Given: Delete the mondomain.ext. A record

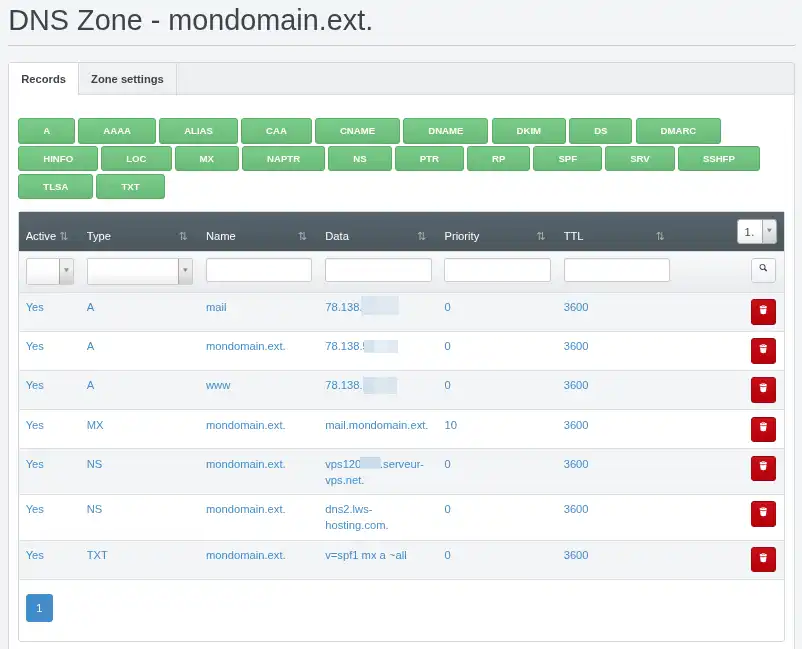Looking at the screenshot, I should [763, 350].
